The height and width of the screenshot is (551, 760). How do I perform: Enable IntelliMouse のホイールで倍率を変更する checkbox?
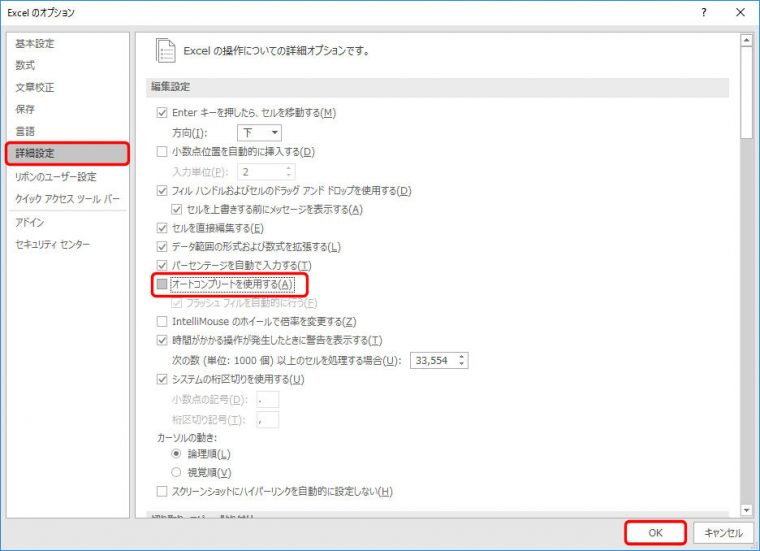click(x=162, y=321)
